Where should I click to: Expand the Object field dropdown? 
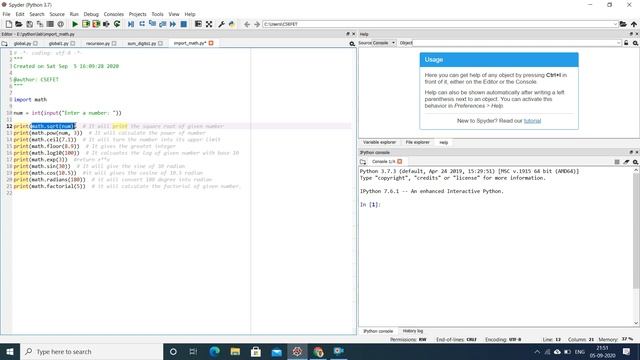(x=619, y=43)
